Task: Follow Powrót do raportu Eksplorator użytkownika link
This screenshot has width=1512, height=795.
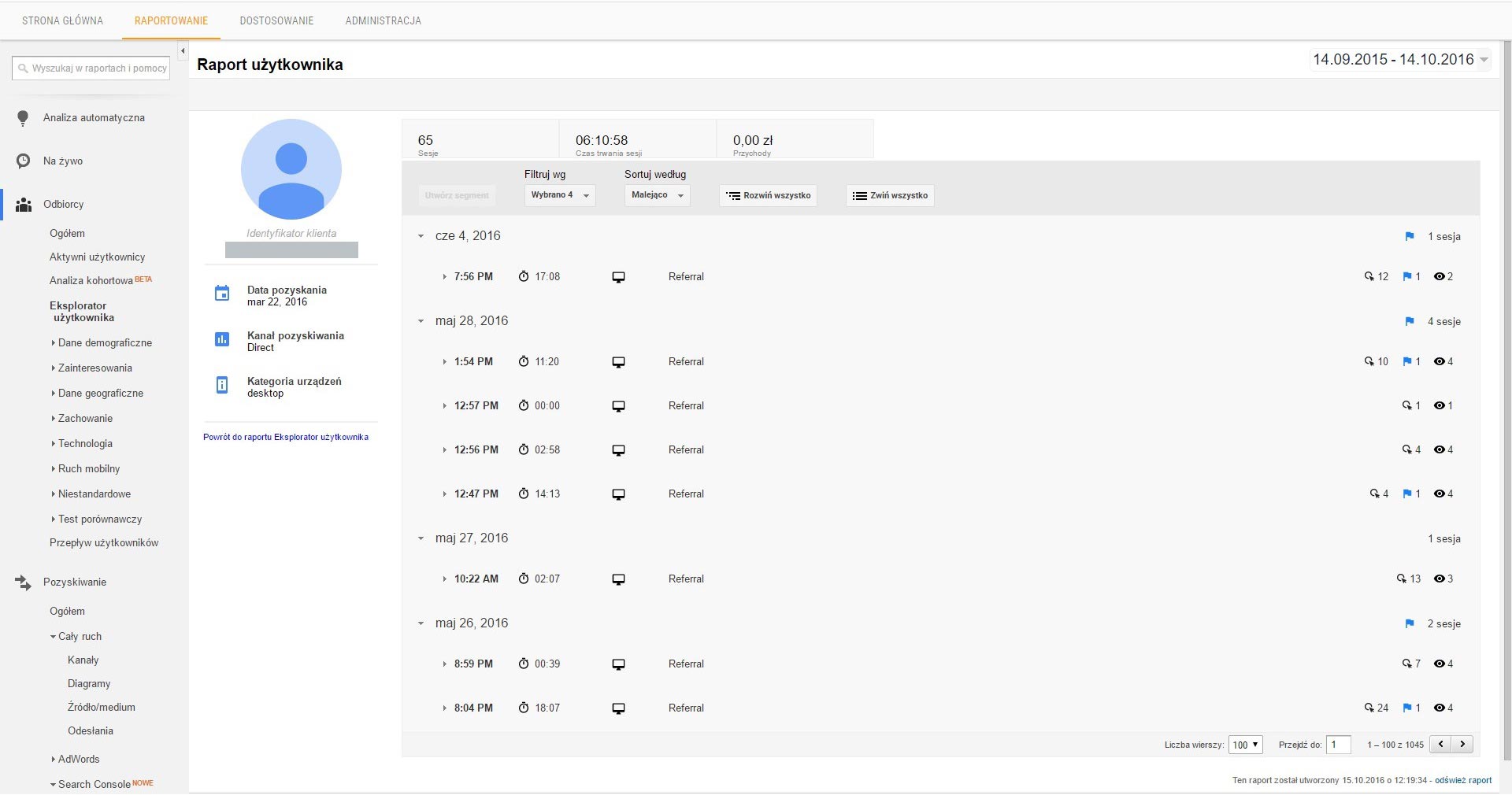Action: click(286, 437)
